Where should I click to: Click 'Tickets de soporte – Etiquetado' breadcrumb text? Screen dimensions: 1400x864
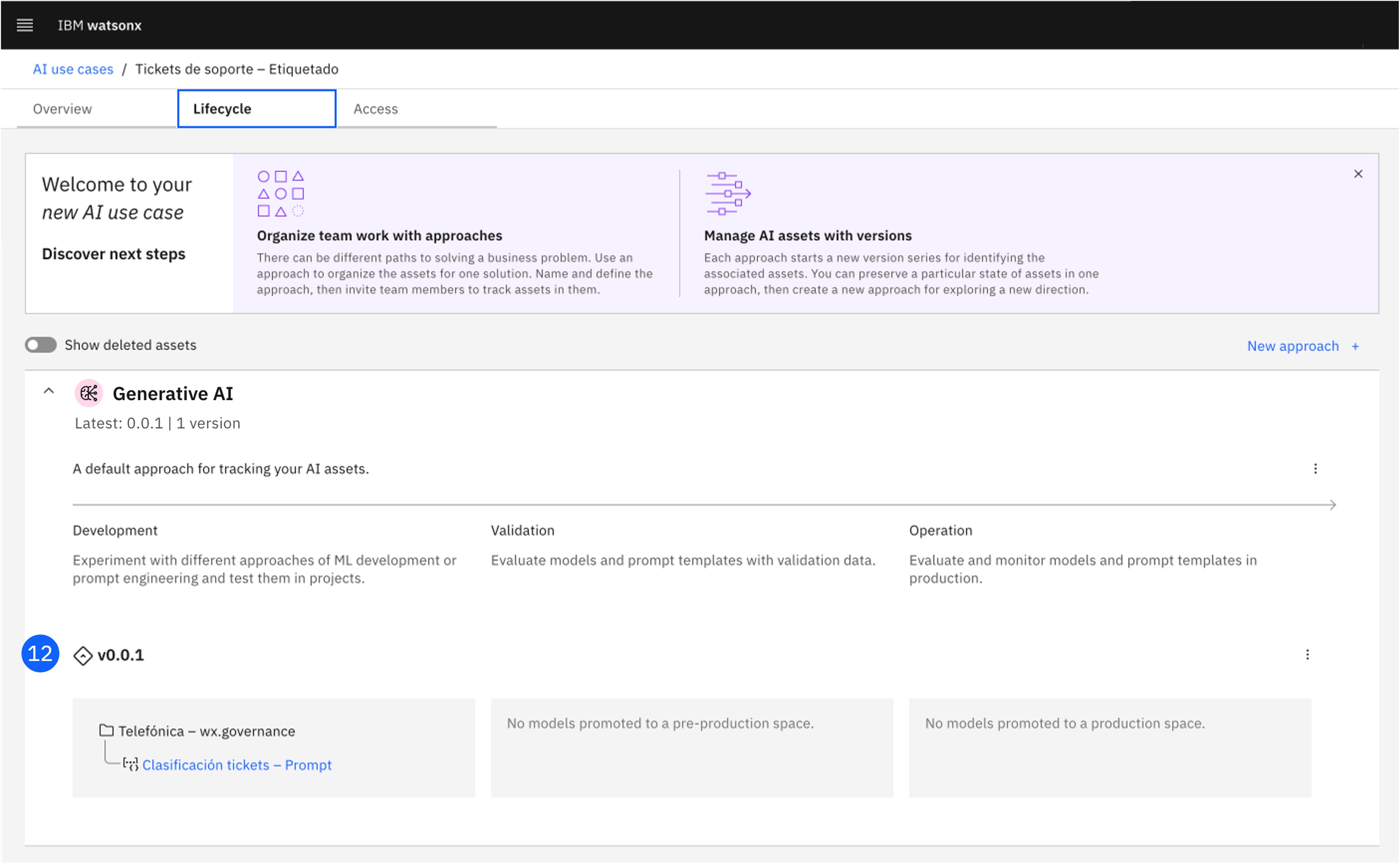pos(237,69)
